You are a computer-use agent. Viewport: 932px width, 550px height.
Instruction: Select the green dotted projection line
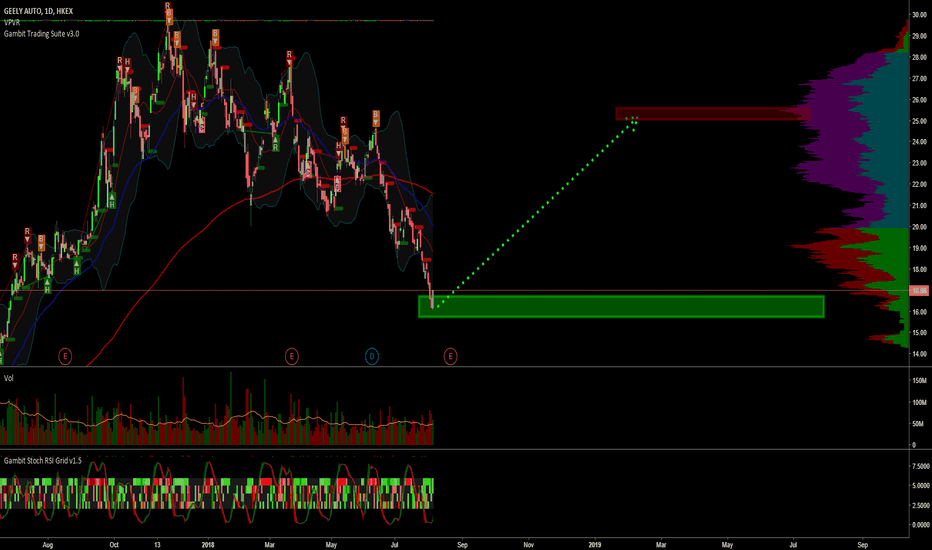538,212
